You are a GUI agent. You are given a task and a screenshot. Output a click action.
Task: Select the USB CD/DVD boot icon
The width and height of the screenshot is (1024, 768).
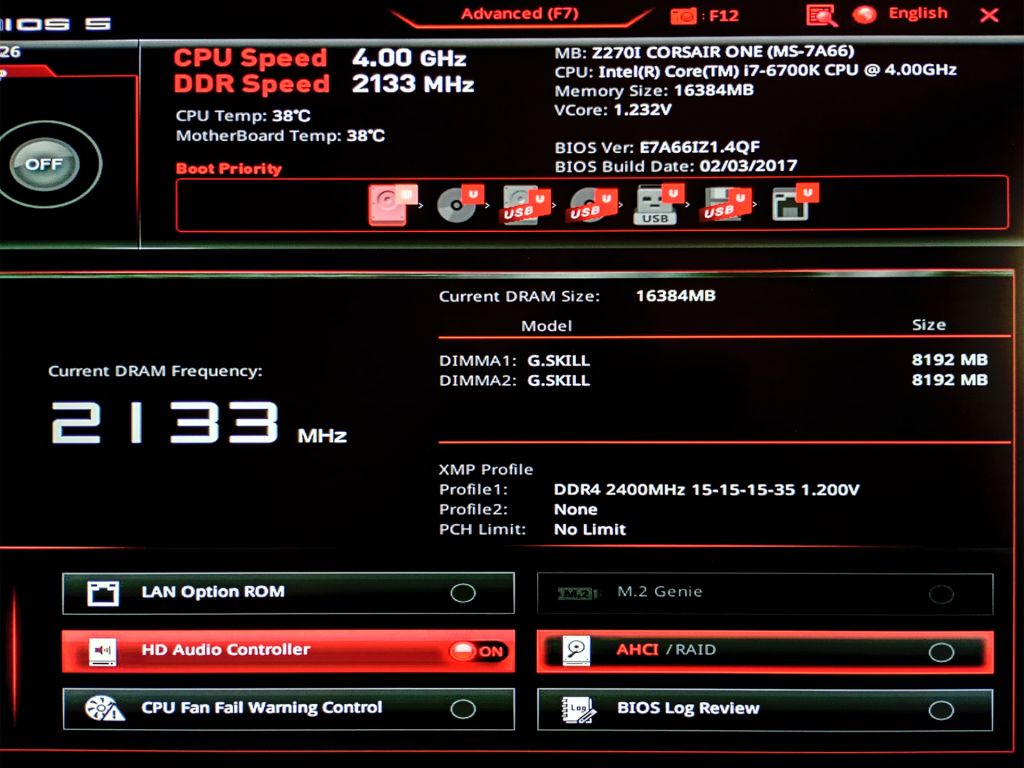593,204
